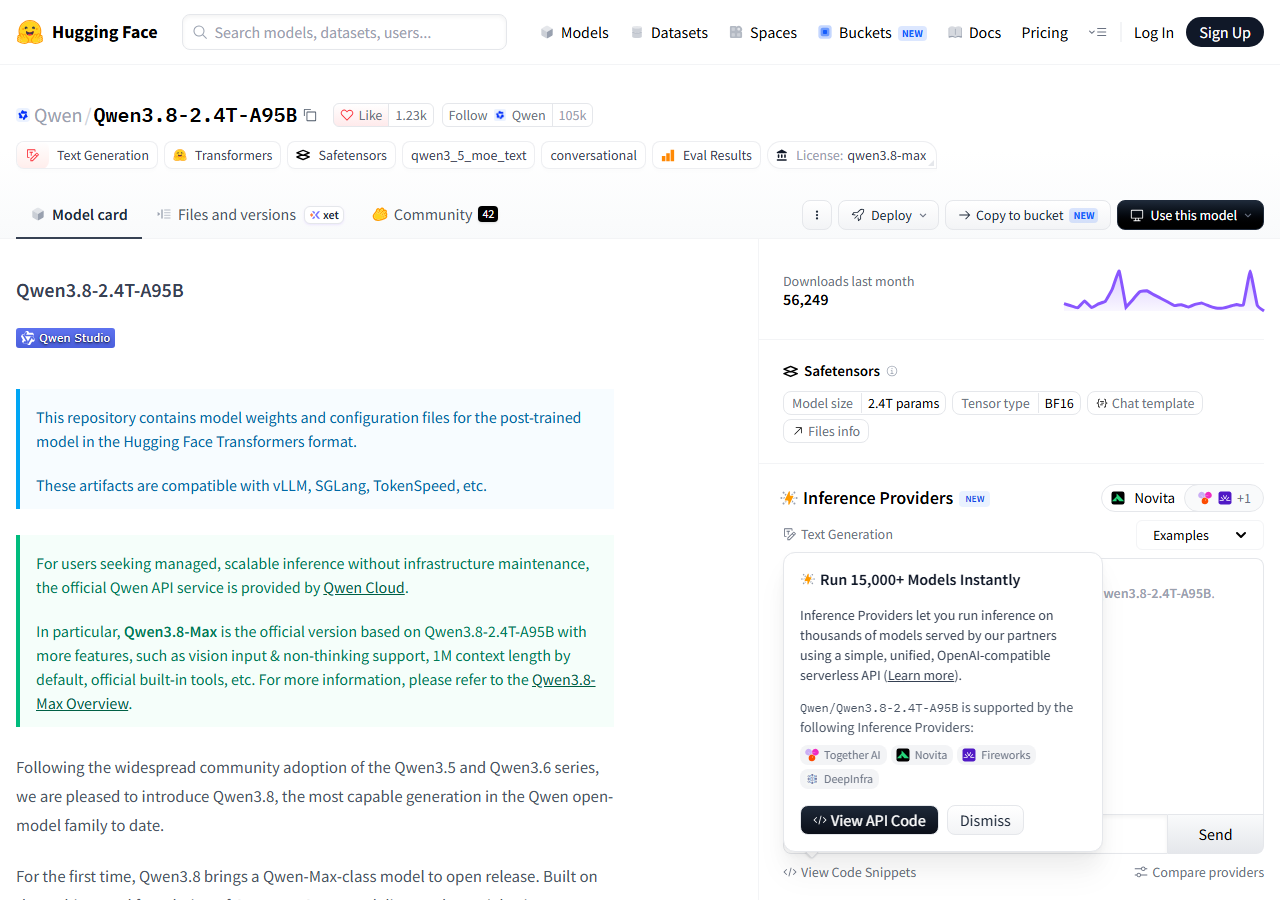Select Novita in the supported providers list
The width and height of the screenshot is (1280, 900).
pos(922,755)
